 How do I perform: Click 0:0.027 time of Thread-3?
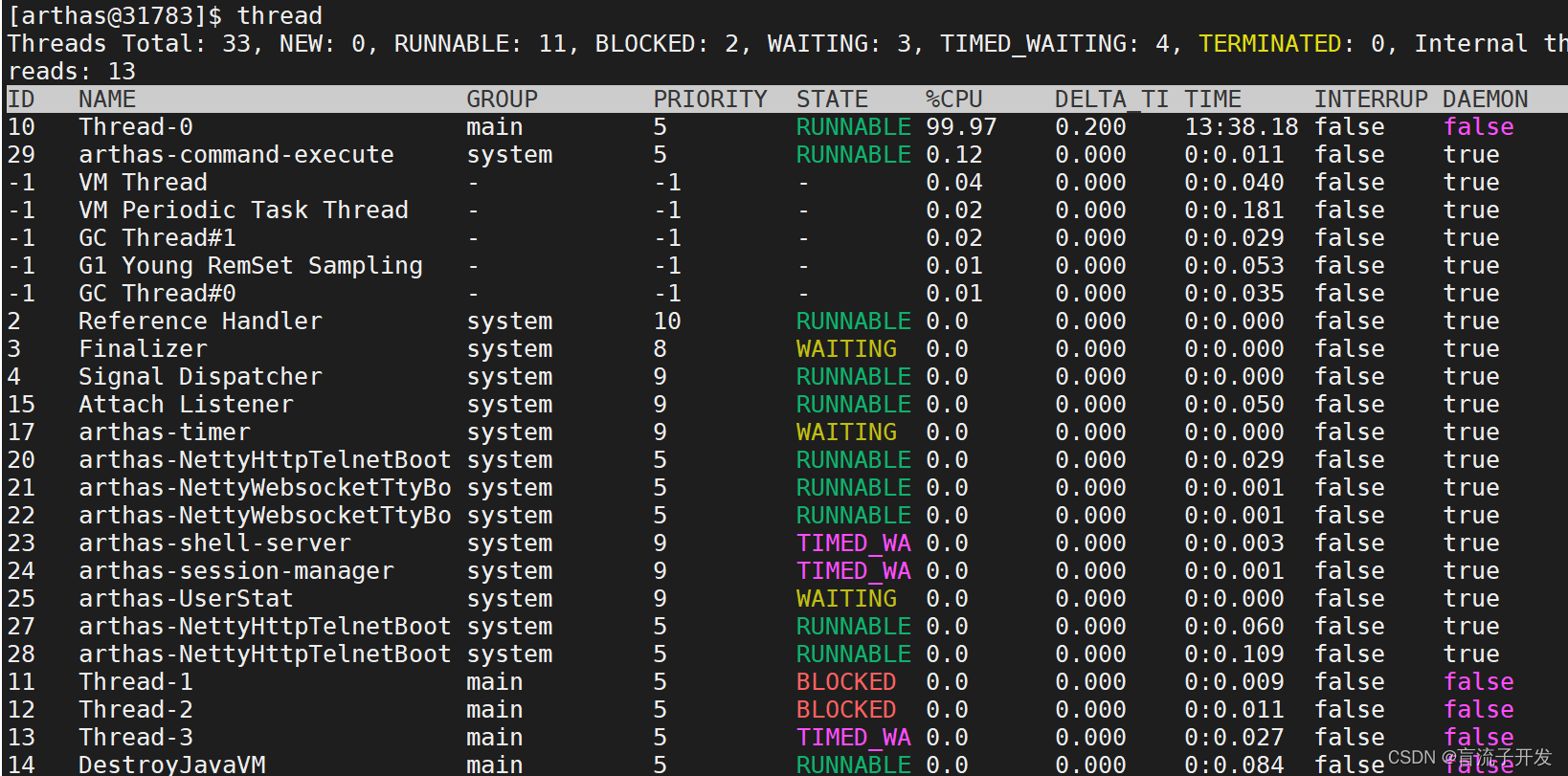click(x=1234, y=738)
